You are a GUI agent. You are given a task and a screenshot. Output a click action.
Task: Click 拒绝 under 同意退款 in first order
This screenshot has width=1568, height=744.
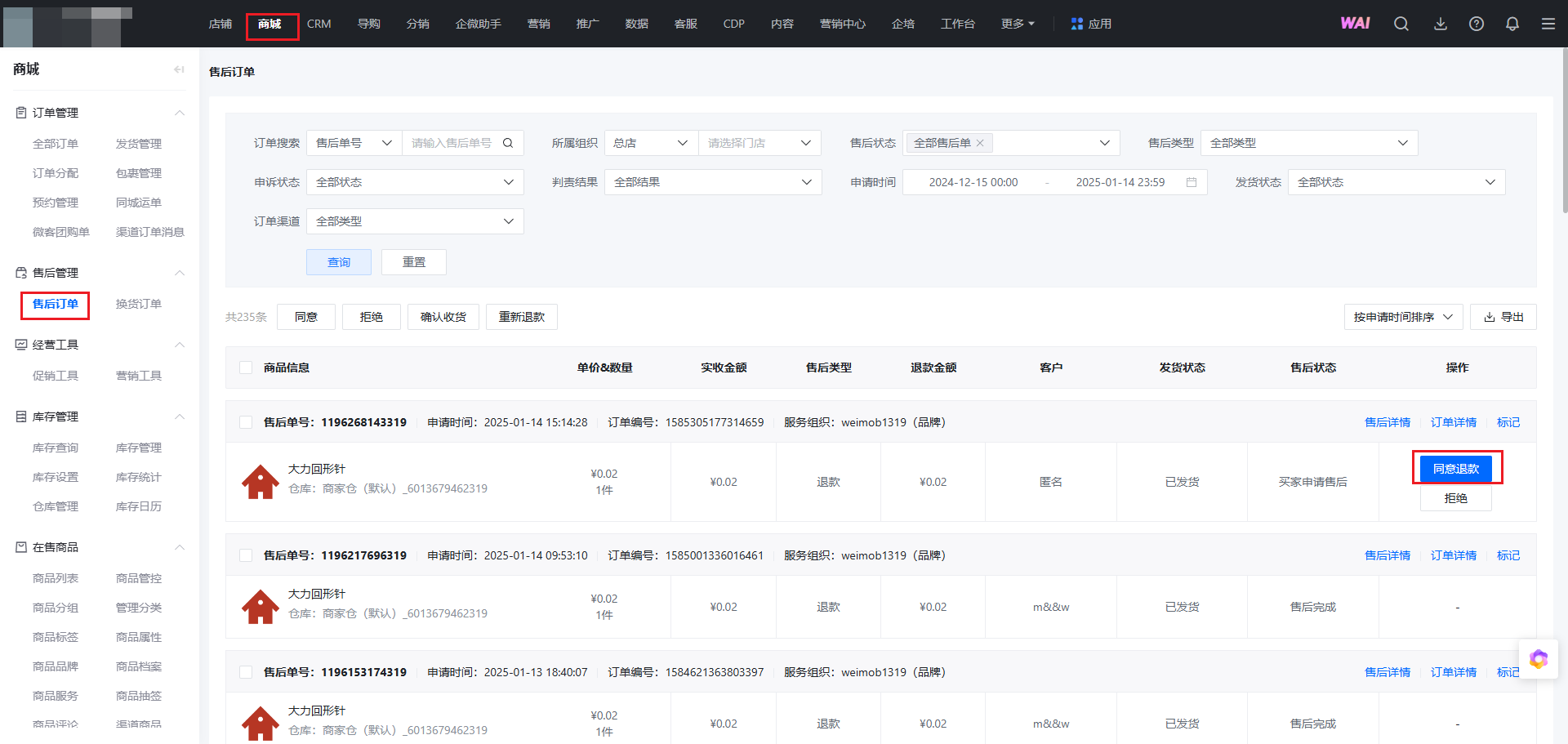click(1456, 498)
